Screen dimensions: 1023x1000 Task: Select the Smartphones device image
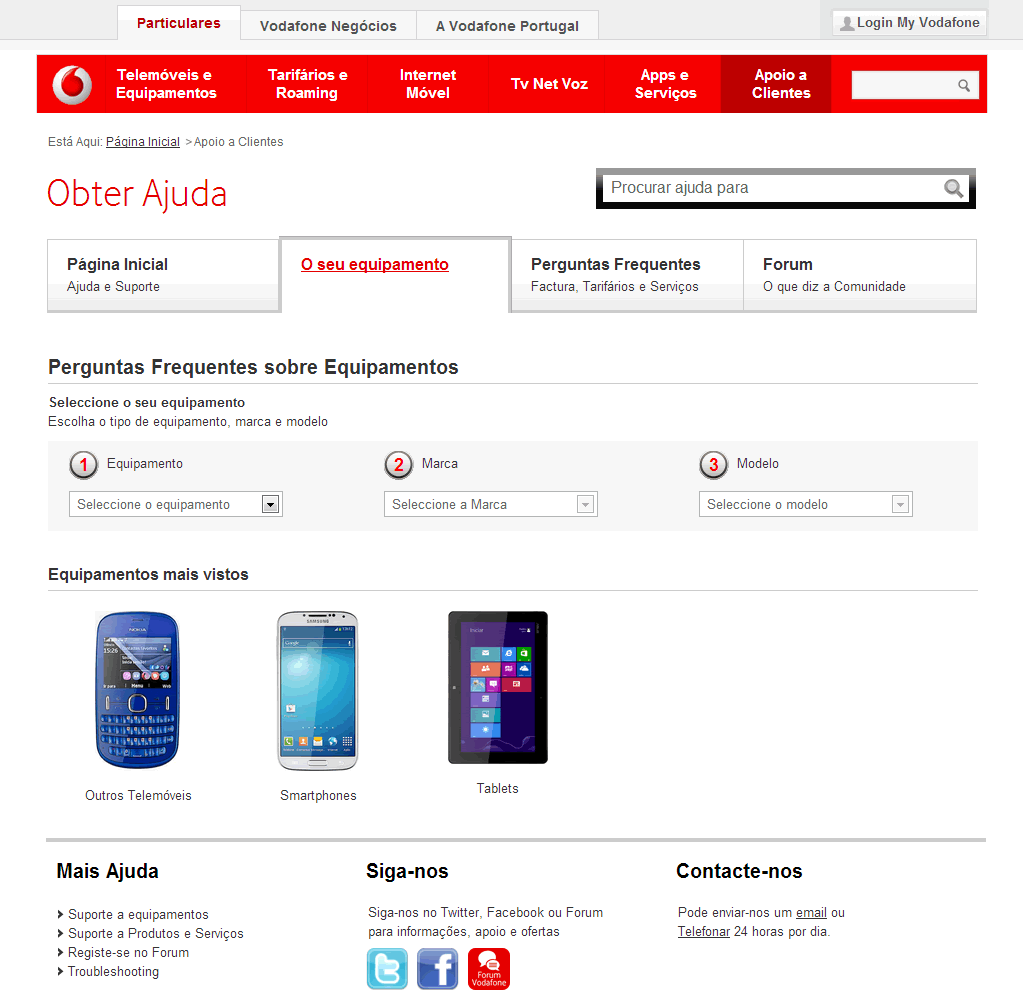(x=318, y=691)
